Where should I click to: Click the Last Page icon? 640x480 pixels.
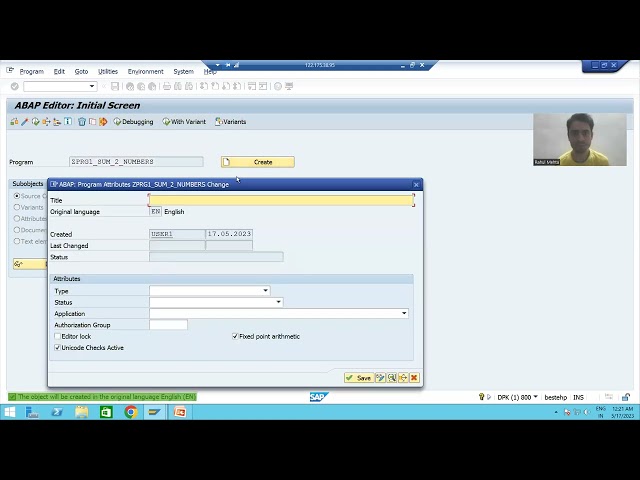pos(237,86)
